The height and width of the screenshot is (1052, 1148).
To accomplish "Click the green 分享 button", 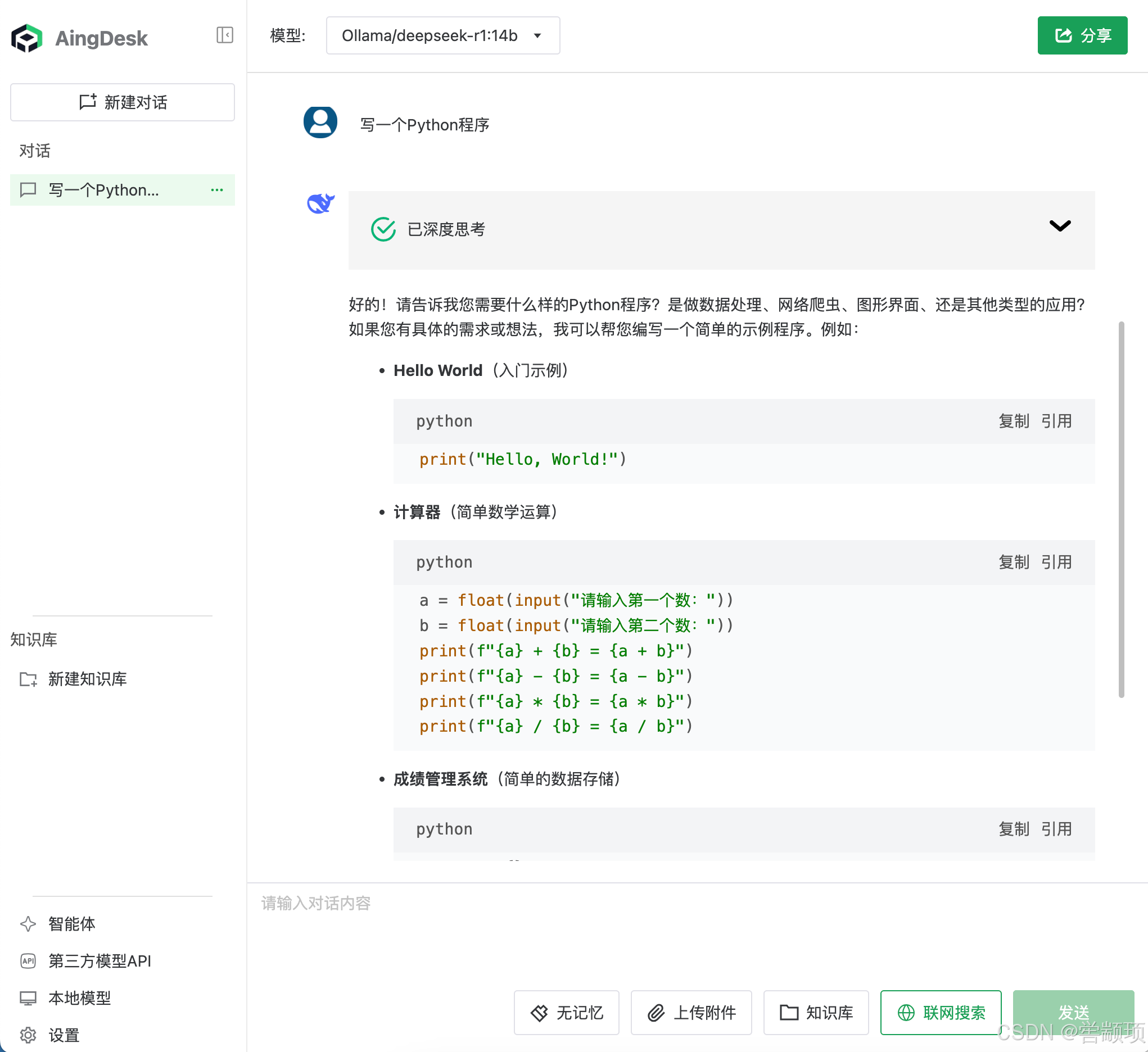I will pos(1082,35).
